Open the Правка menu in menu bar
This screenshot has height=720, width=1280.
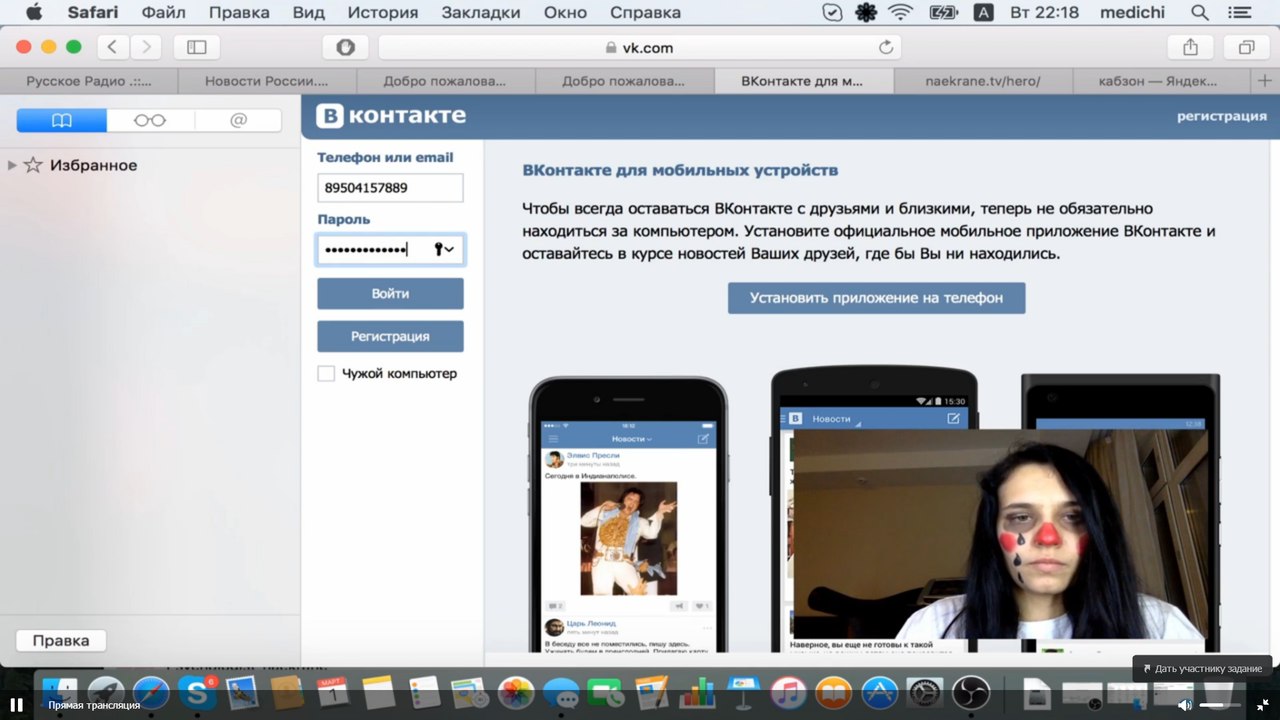click(x=239, y=13)
